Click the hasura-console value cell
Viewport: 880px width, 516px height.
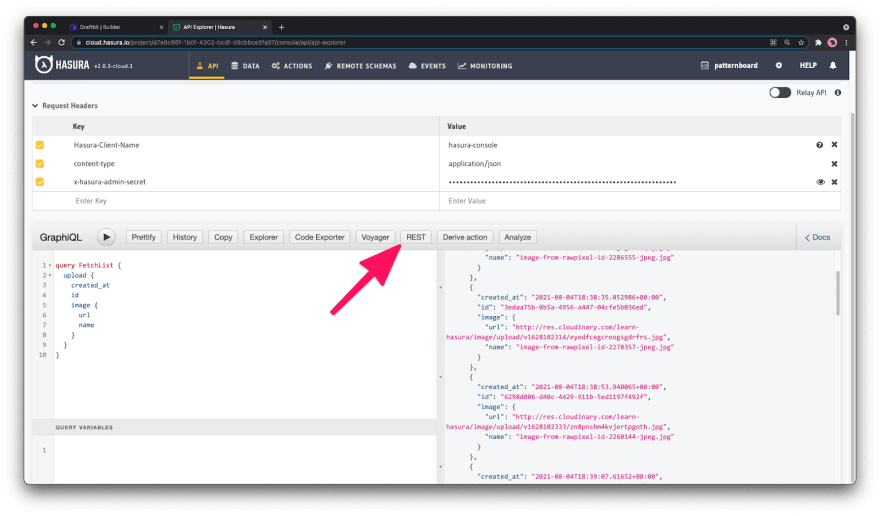point(473,145)
